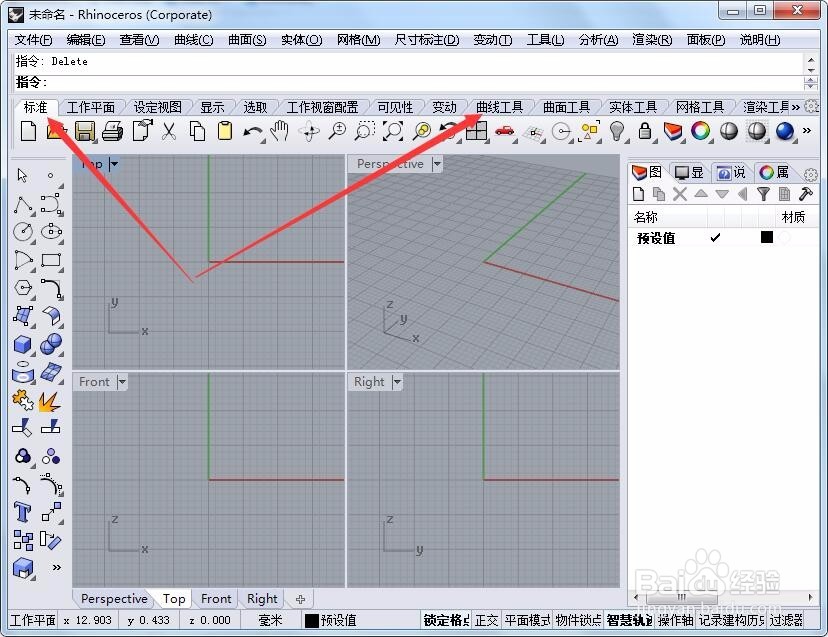This screenshot has width=828, height=637.
Task: Click the filter funnel icon in layer panel
Action: click(763, 194)
